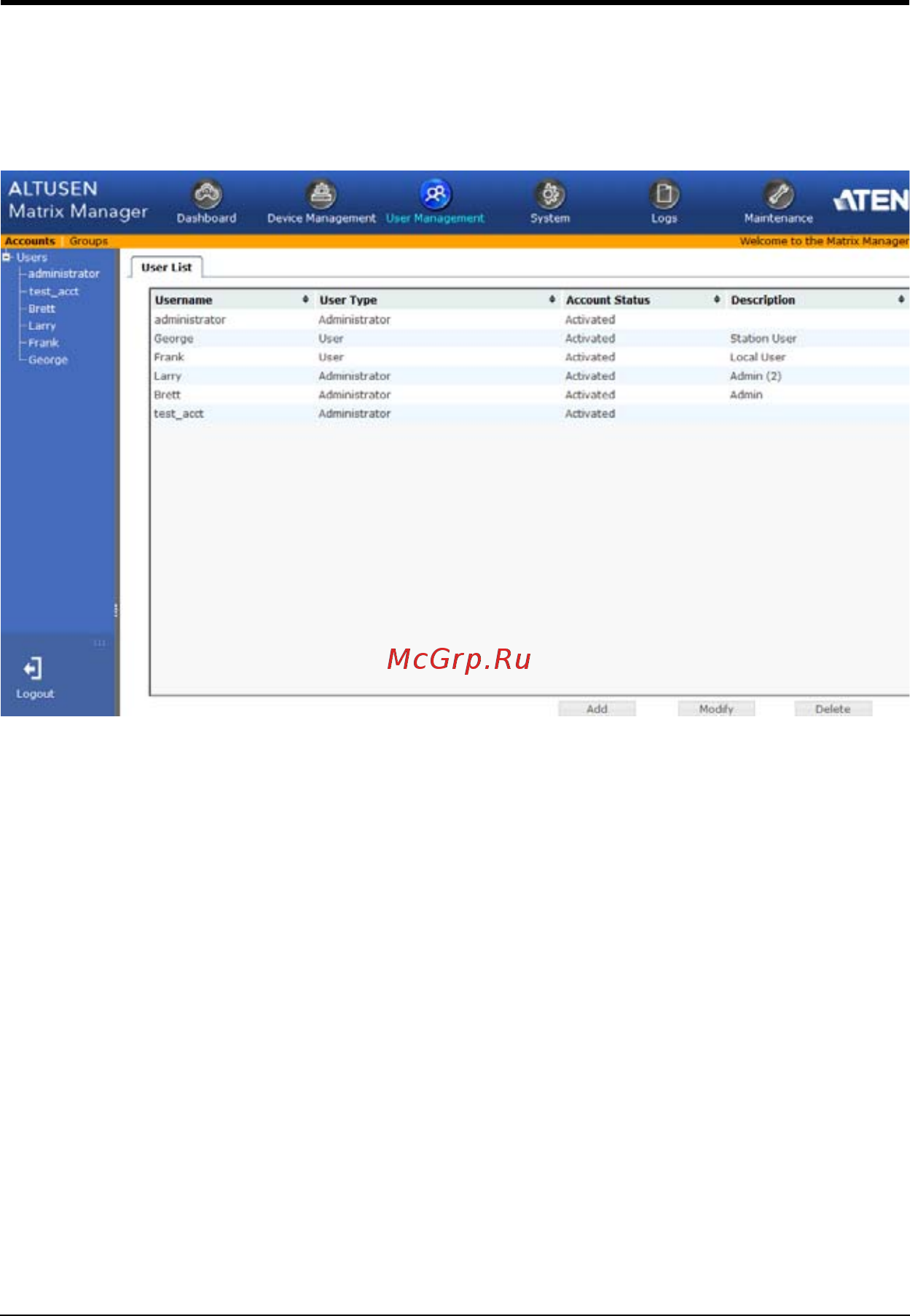Open the Dashboard icon

coord(207,195)
